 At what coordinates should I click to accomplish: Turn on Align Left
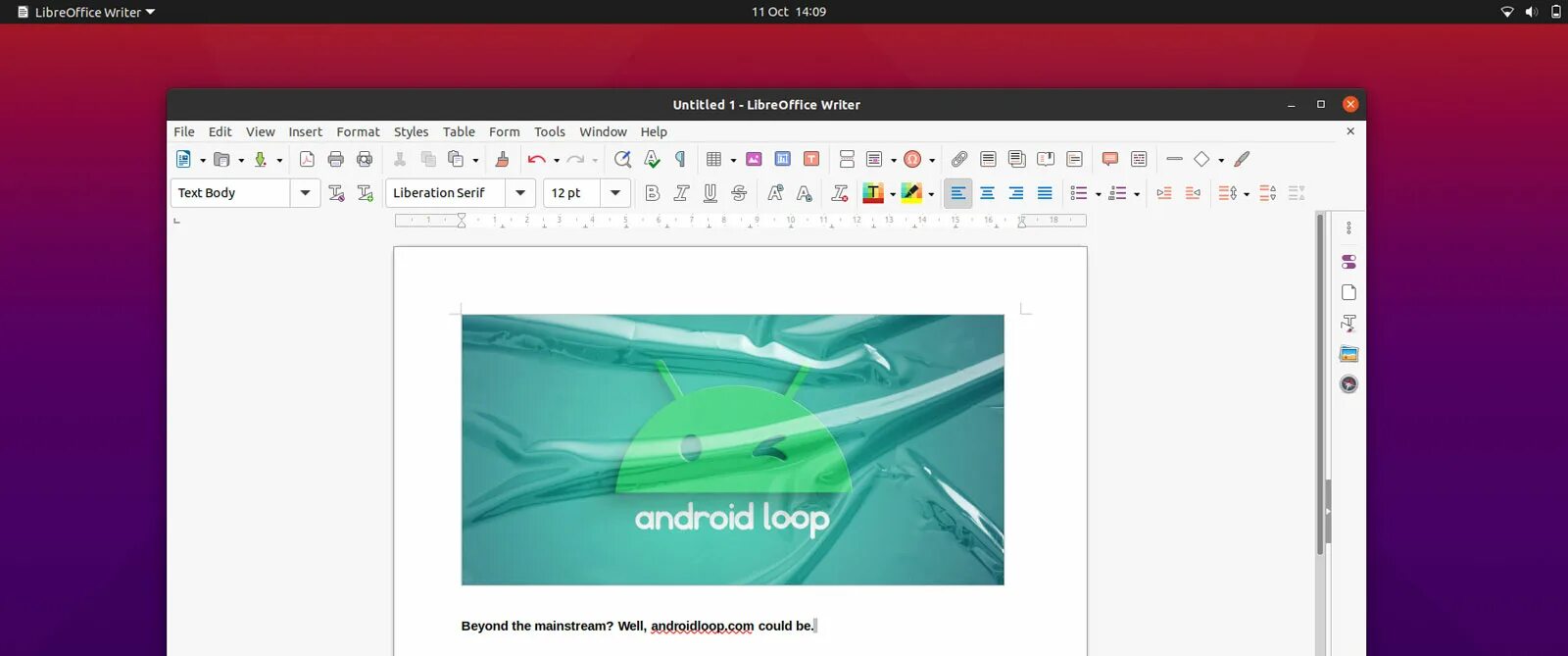pos(958,193)
